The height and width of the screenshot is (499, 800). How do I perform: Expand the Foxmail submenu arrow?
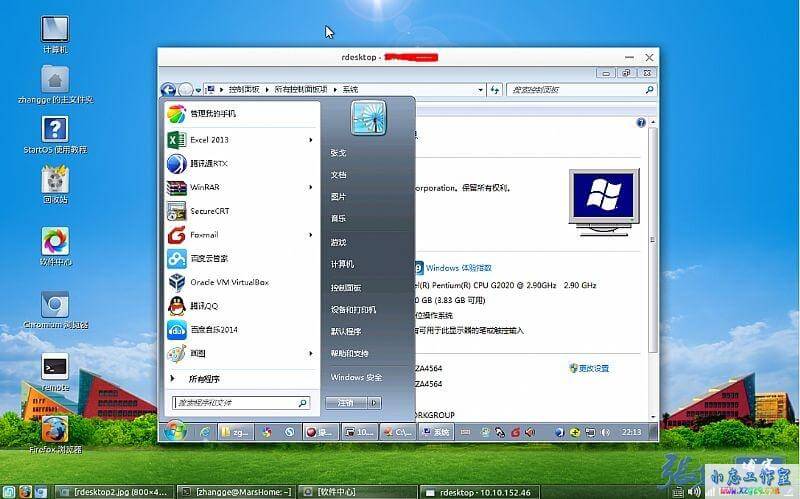310,235
